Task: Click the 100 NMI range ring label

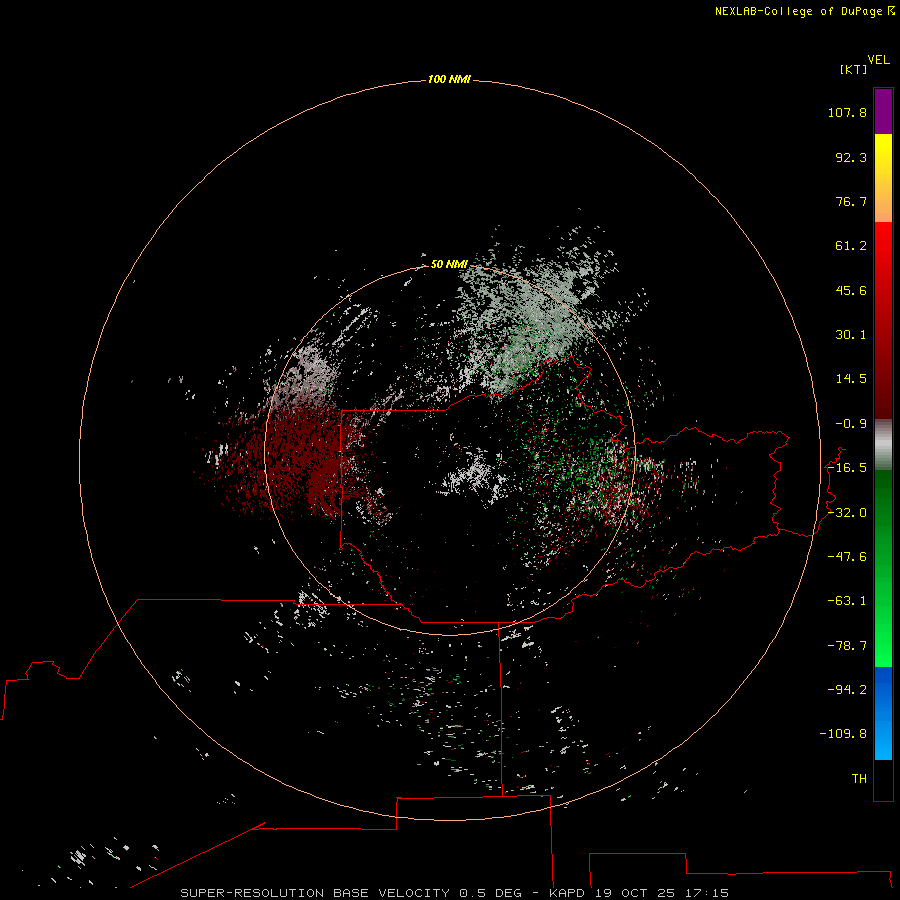Action: click(449, 79)
